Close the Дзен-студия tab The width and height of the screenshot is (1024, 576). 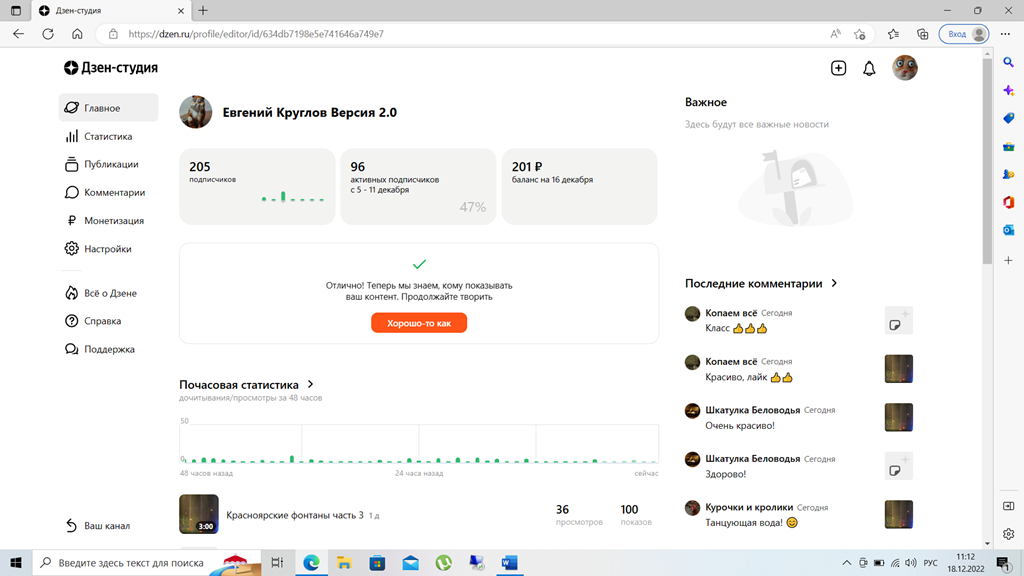(x=181, y=10)
